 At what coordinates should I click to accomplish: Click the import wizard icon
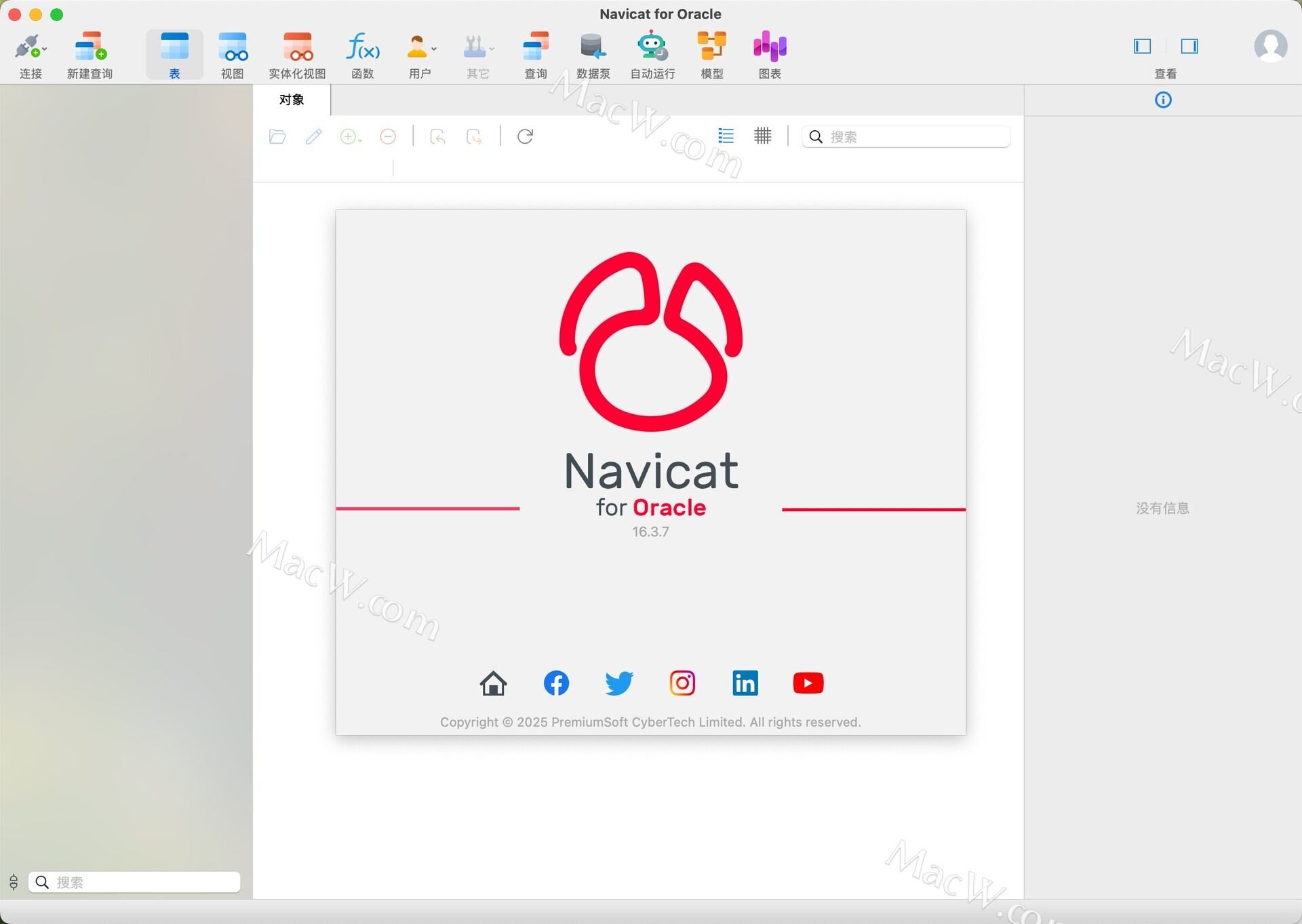tap(438, 137)
